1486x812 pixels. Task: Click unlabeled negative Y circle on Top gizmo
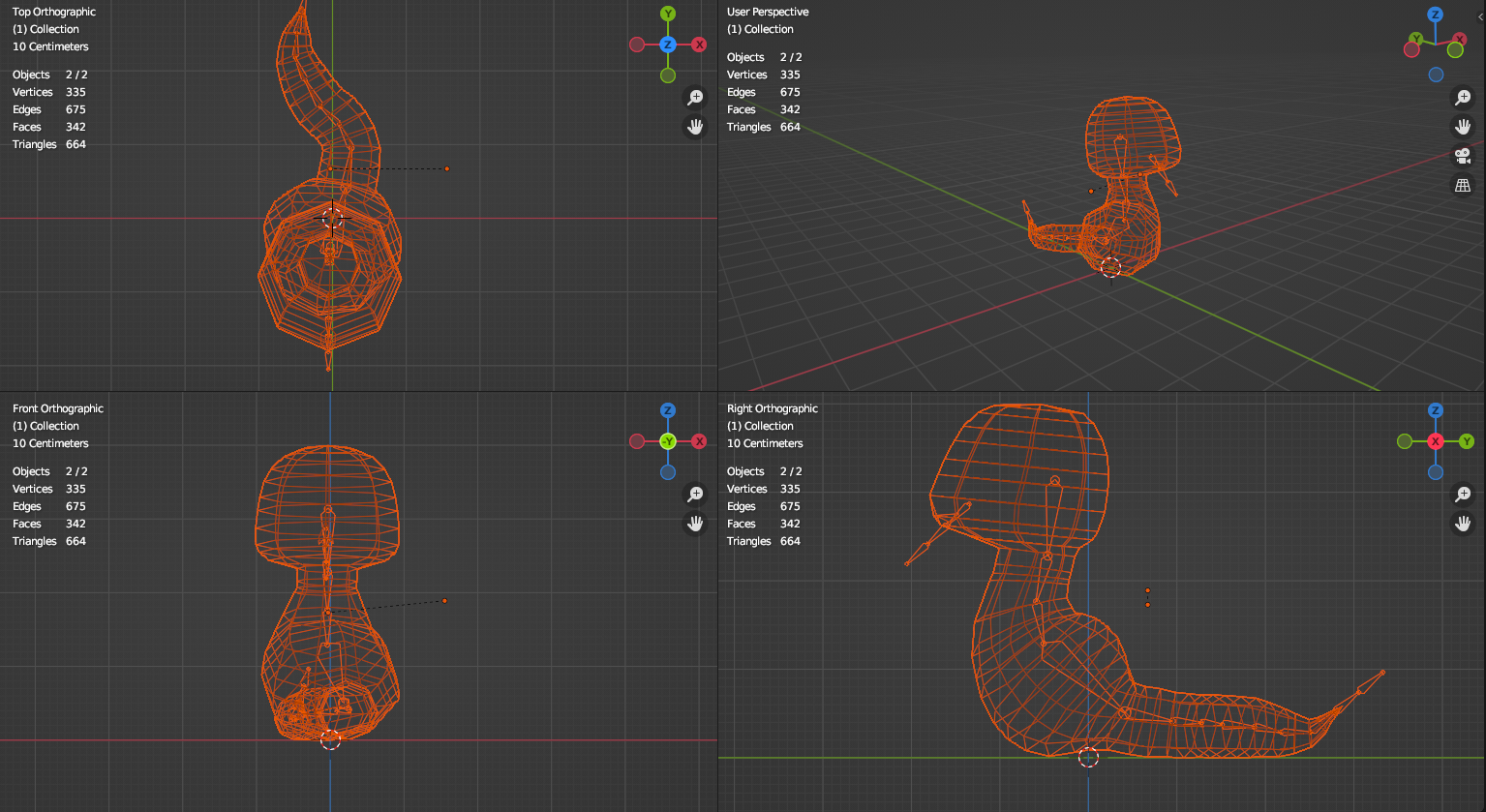click(668, 75)
